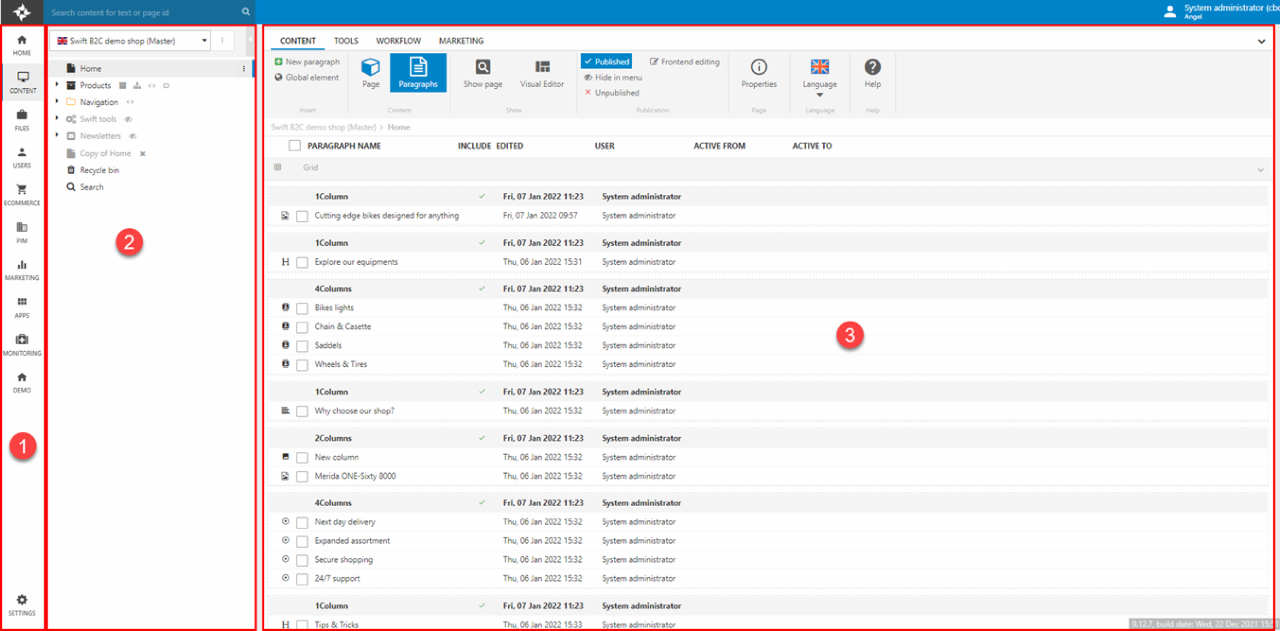Open page Properties from the ribbon
The image size is (1280, 631).
tap(759, 73)
